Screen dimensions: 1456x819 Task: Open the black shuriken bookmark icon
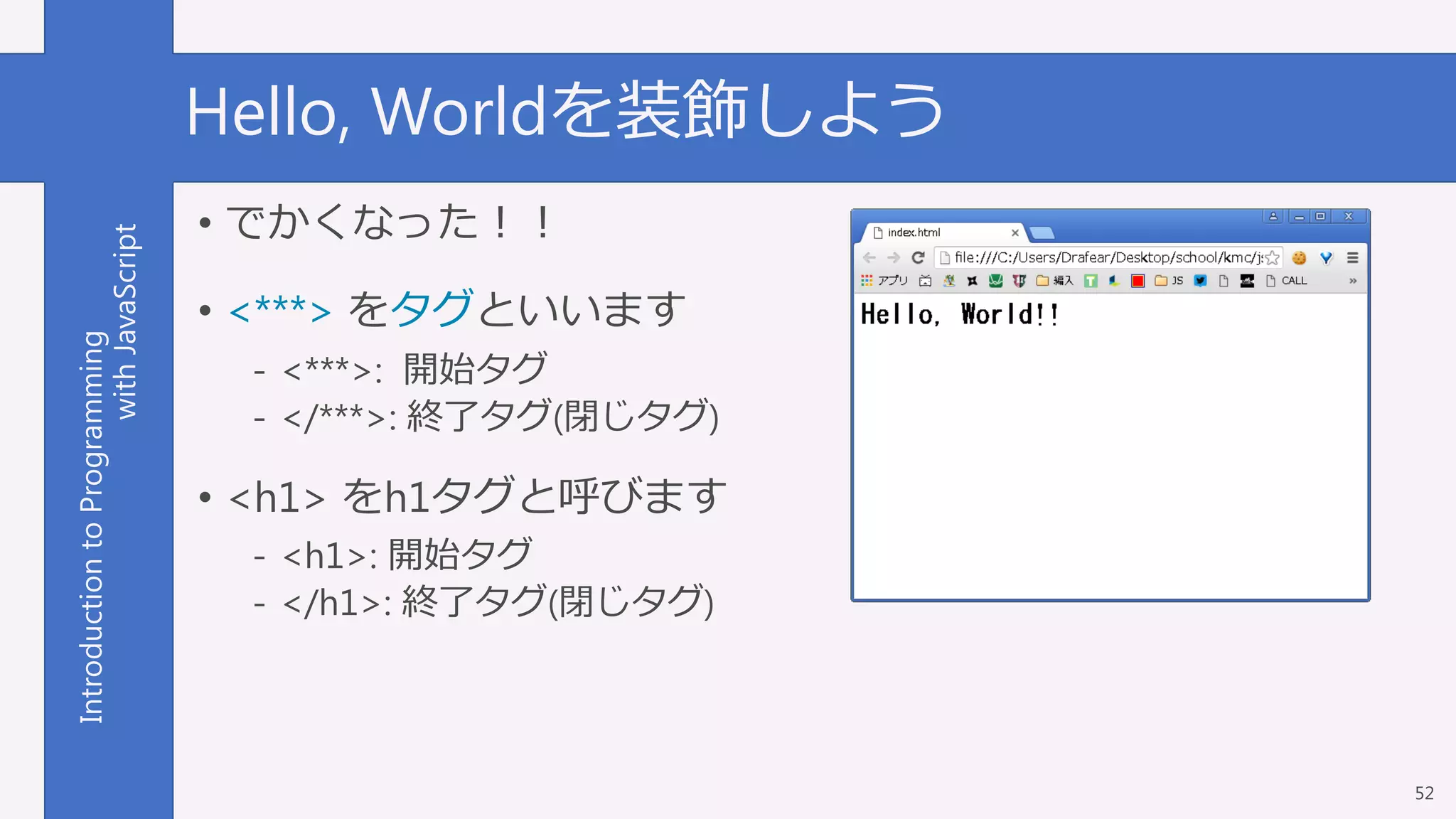pos(972,281)
